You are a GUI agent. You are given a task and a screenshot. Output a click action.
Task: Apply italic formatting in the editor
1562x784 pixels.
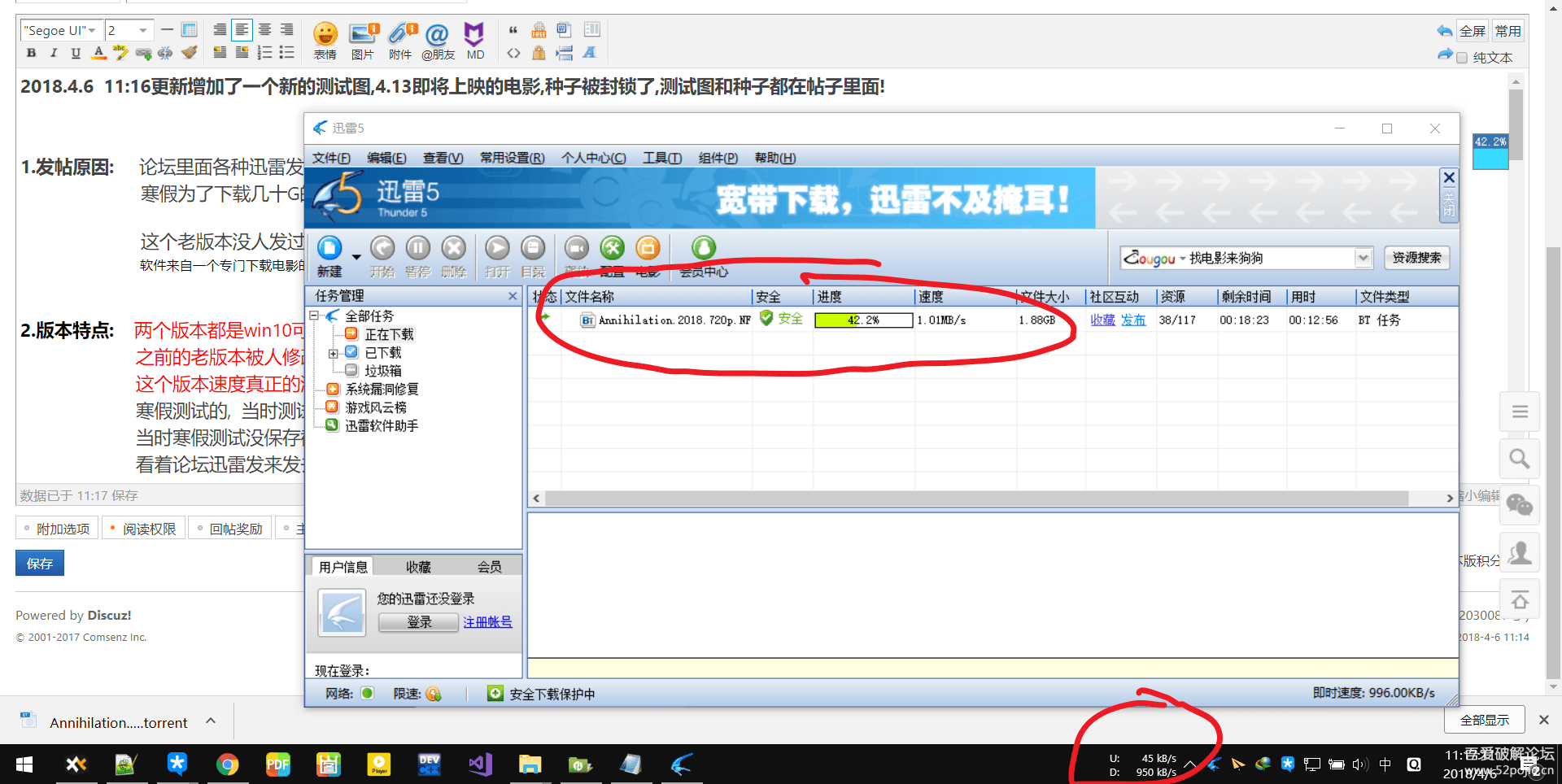(x=54, y=53)
